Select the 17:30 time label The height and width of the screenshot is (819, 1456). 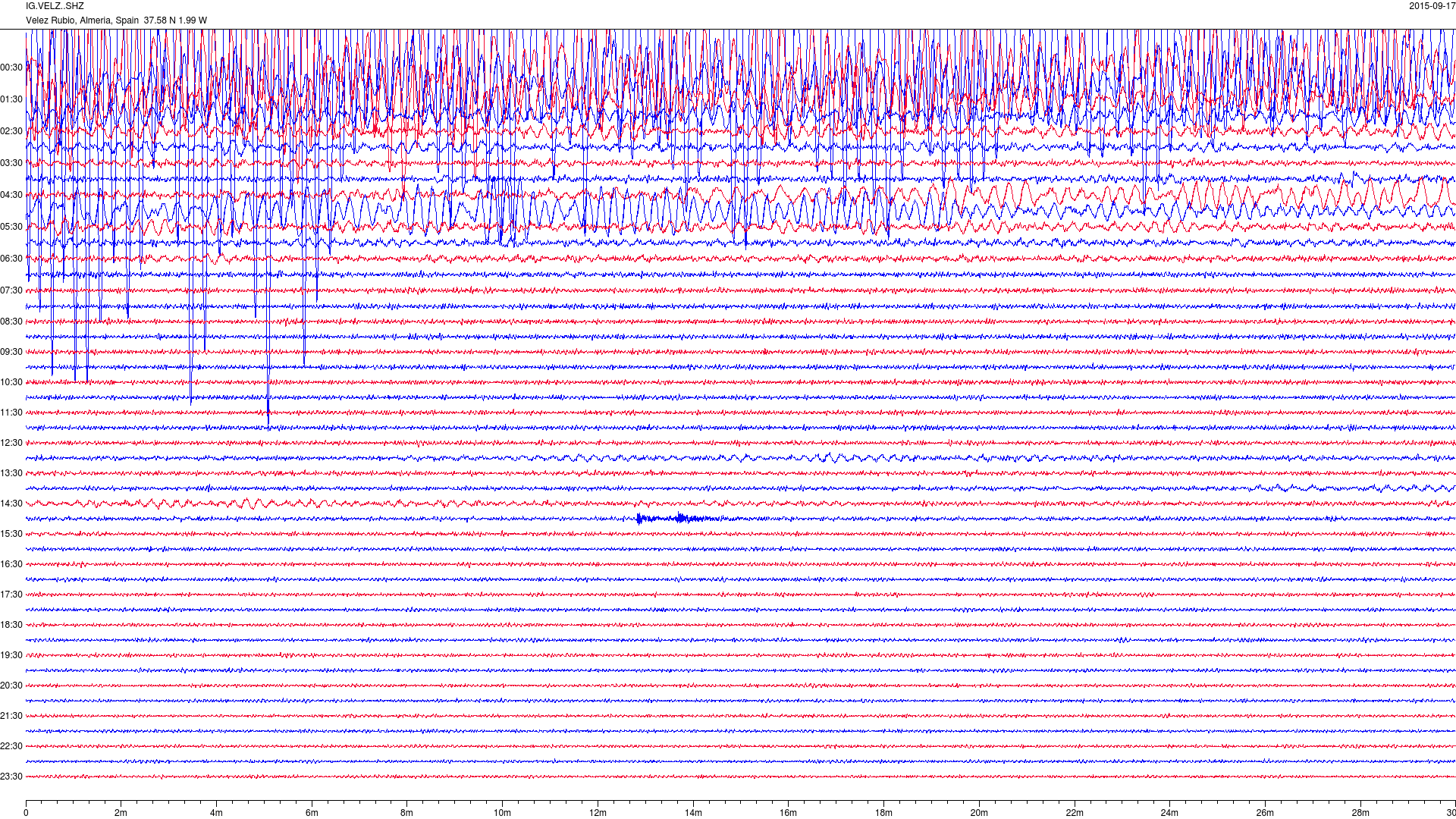tap(11, 595)
